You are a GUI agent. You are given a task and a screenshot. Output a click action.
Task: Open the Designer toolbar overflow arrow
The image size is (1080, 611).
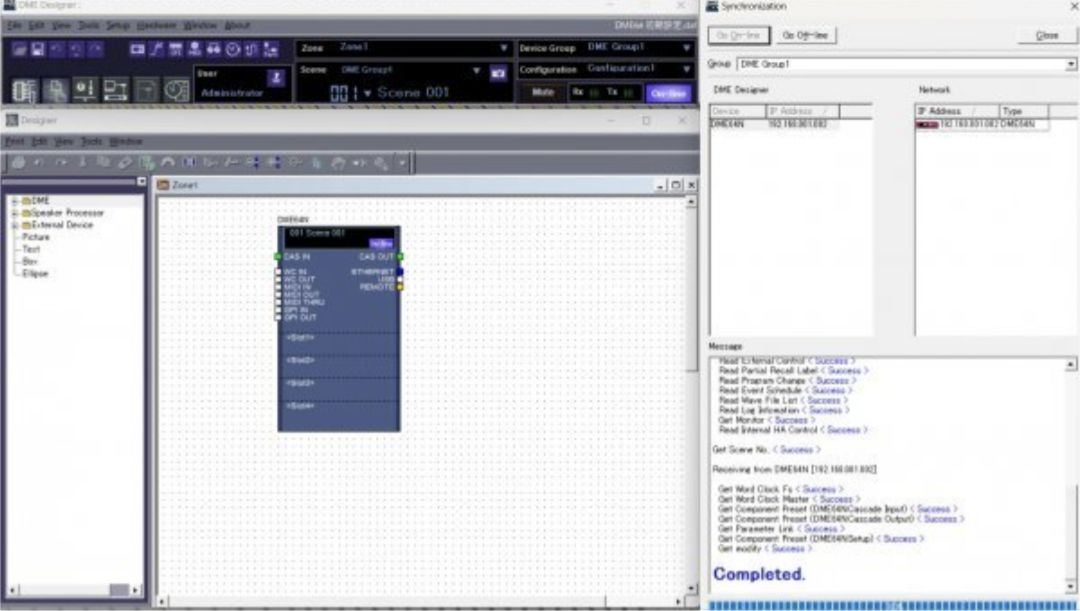pyautogui.click(x=402, y=163)
